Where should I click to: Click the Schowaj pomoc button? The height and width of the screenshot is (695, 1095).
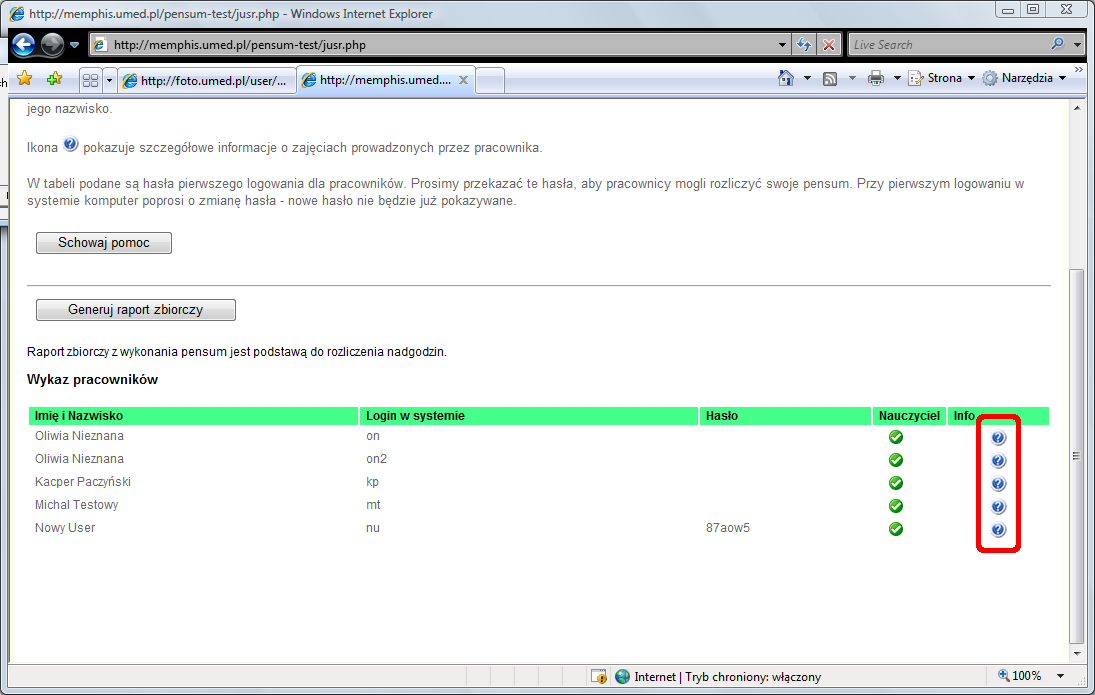tap(104, 243)
